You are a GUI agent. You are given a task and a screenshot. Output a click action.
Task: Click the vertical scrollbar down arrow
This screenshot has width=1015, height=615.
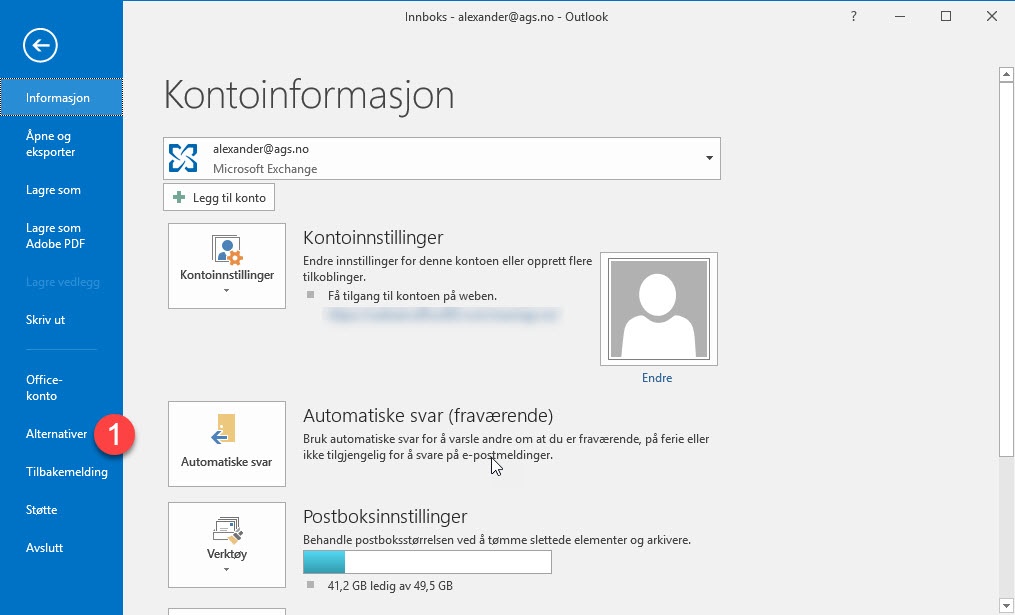click(x=1007, y=605)
